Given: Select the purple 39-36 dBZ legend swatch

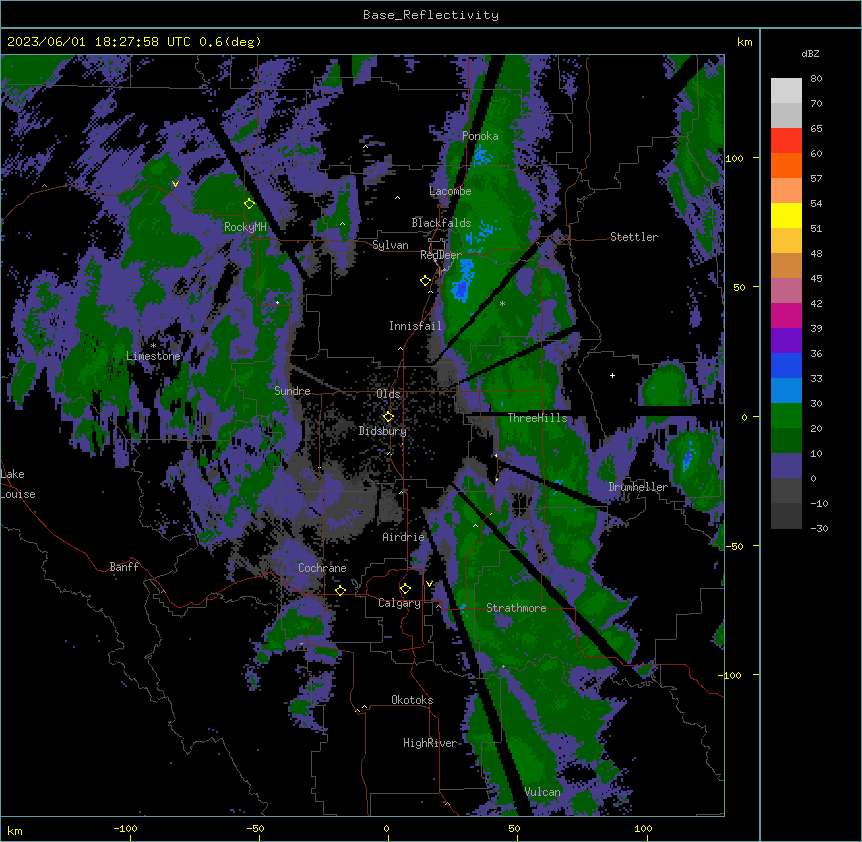Looking at the screenshot, I should (x=786, y=341).
